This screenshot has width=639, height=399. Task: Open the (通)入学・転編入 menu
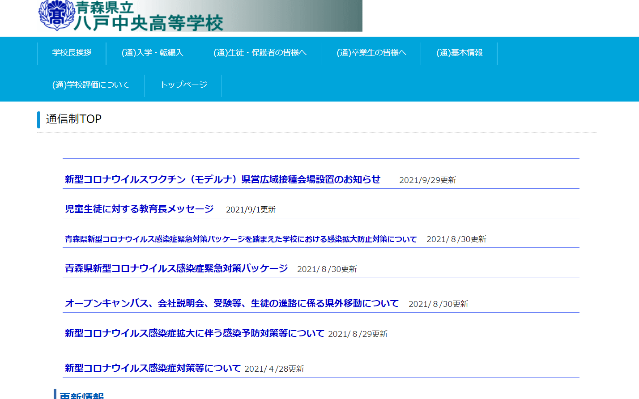pos(152,53)
